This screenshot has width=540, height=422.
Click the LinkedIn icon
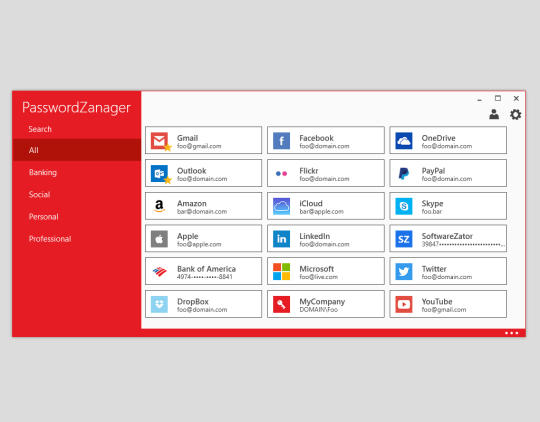coord(281,239)
